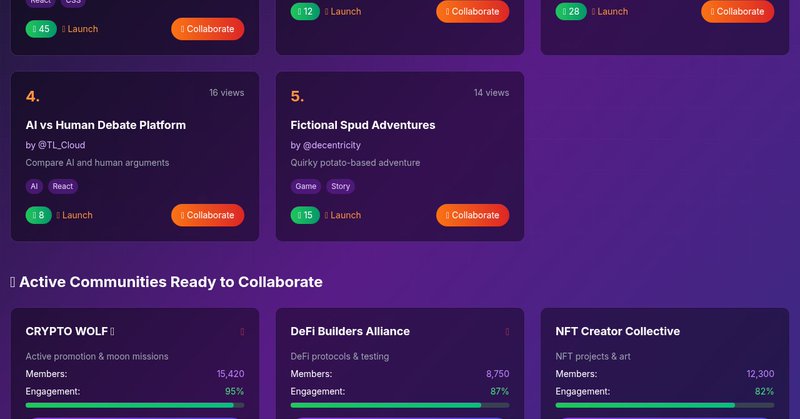Click the red icon on the DeFi Builders Alliance card
The width and height of the screenshot is (800, 419).
507,332
